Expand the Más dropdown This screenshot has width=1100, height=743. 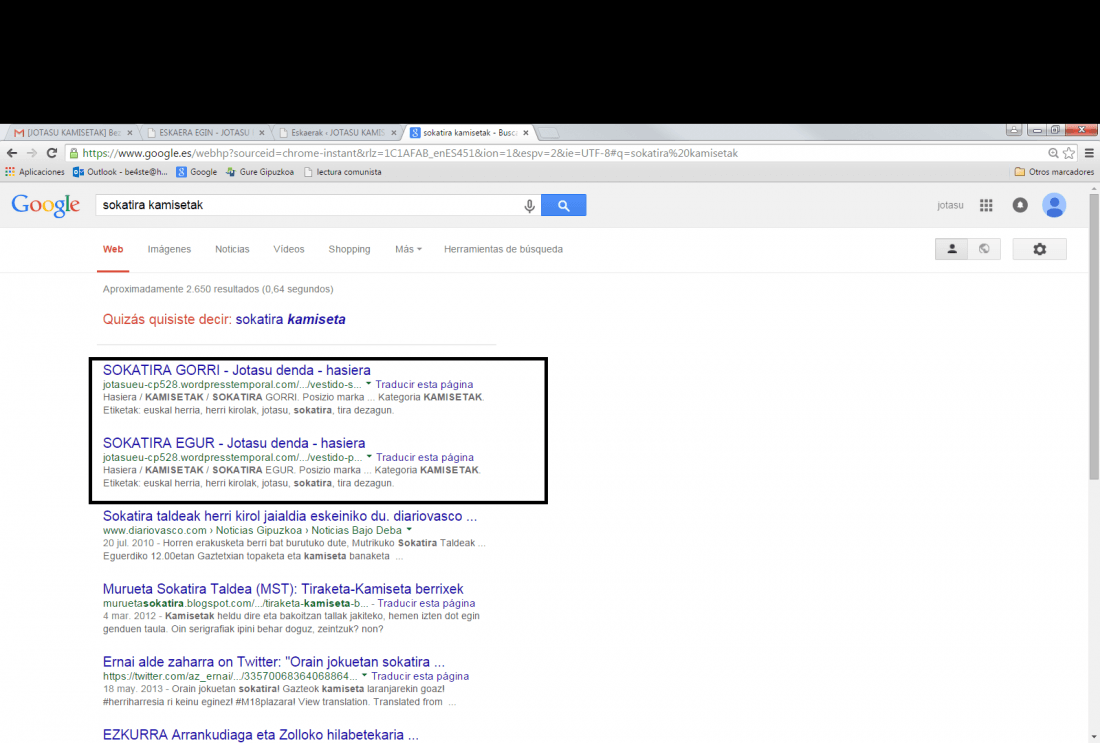click(x=408, y=249)
